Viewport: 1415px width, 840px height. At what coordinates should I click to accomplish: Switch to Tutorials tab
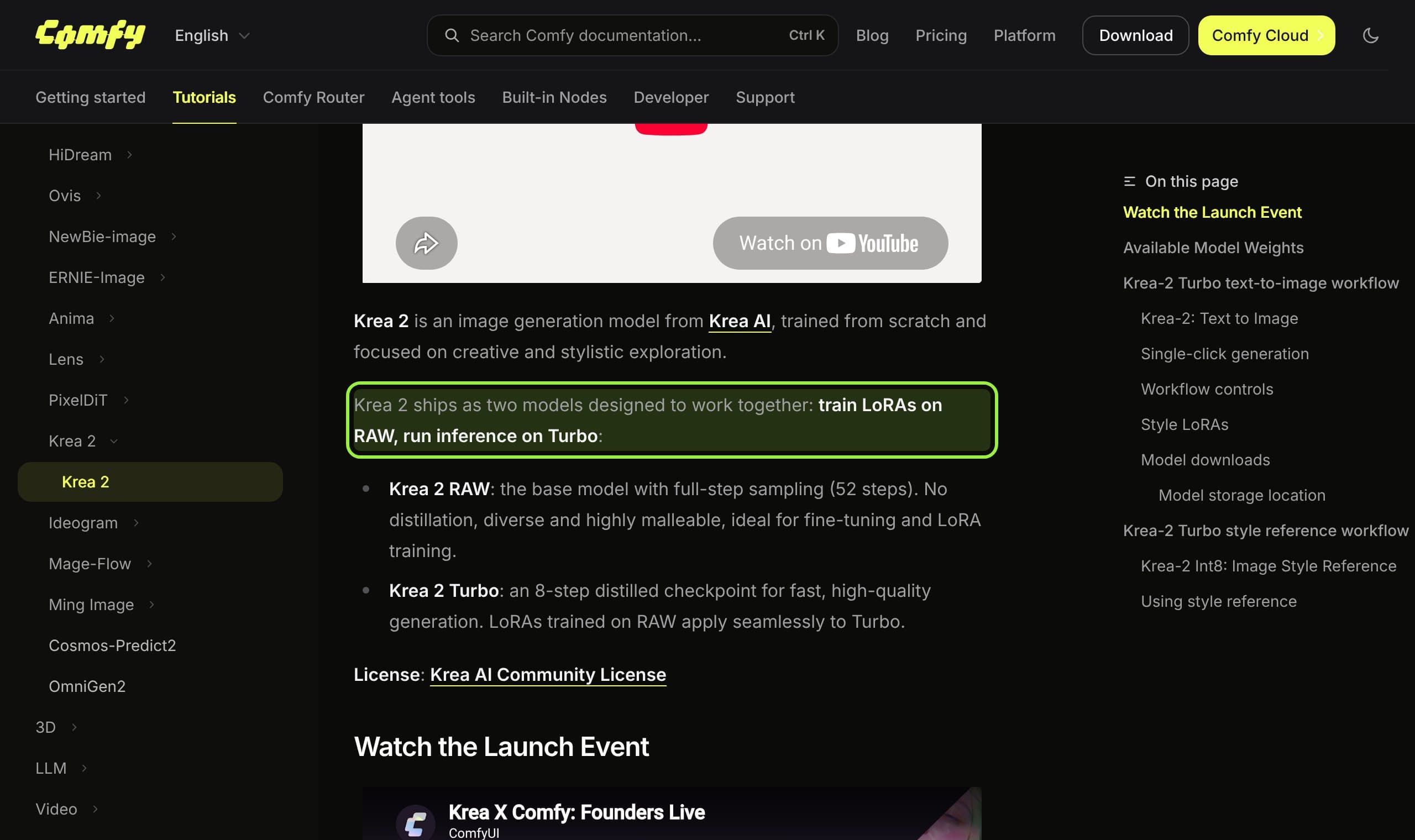pos(205,97)
